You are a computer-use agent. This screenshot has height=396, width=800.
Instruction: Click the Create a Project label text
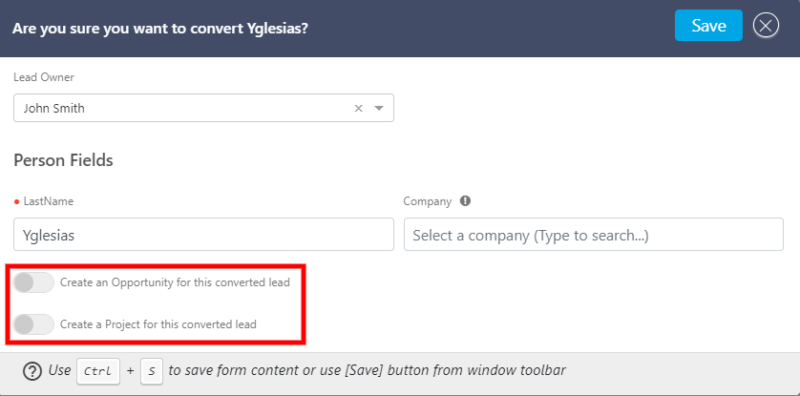(158, 324)
